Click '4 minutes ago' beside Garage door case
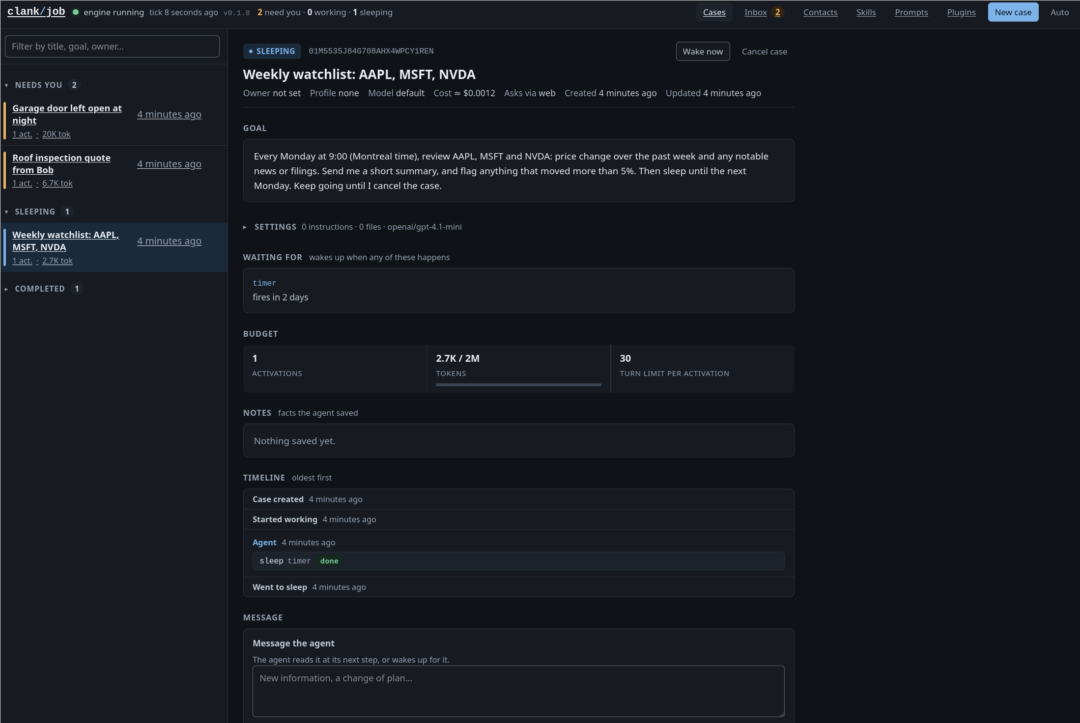The width and height of the screenshot is (1080, 723). coord(169,114)
